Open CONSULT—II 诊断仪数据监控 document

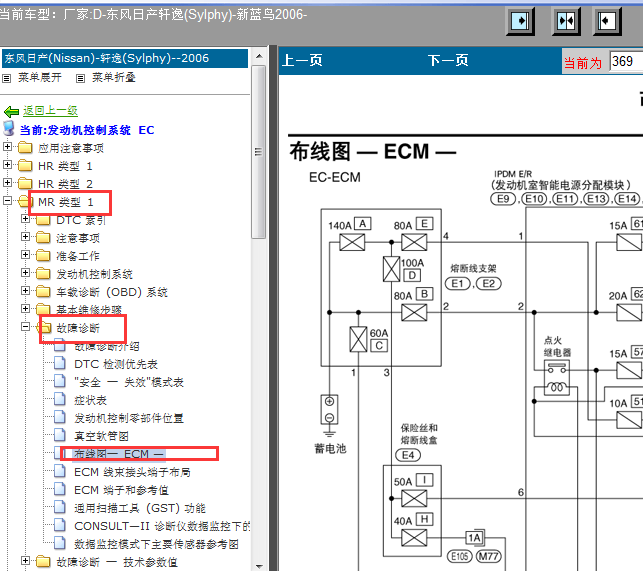tap(162, 526)
